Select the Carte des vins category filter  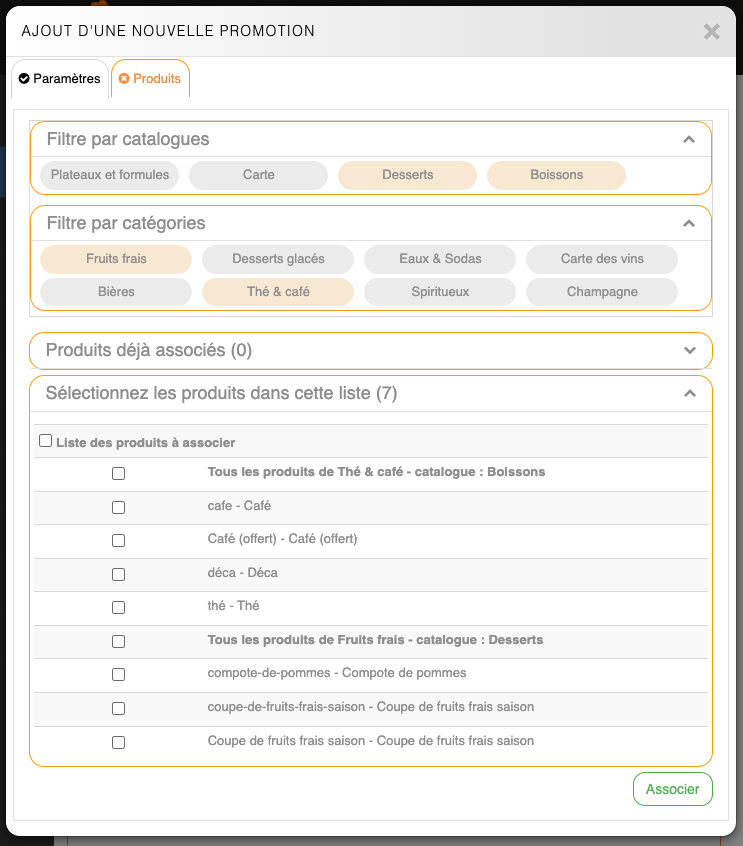[601, 259]
